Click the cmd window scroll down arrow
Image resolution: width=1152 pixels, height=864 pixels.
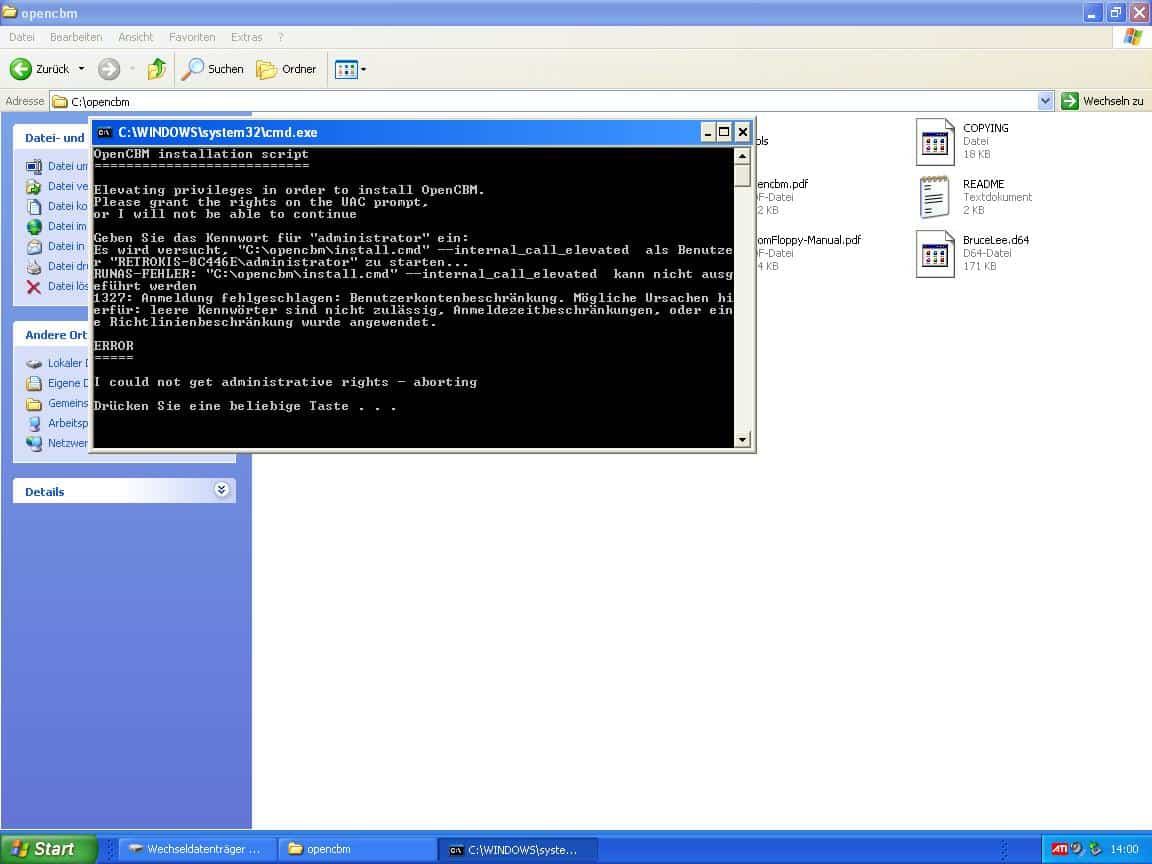pos(742,439)
